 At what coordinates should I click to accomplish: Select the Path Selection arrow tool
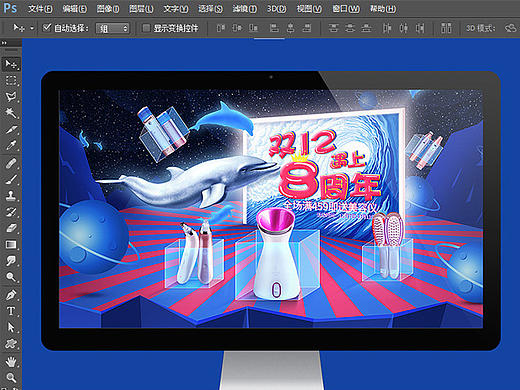11,327
